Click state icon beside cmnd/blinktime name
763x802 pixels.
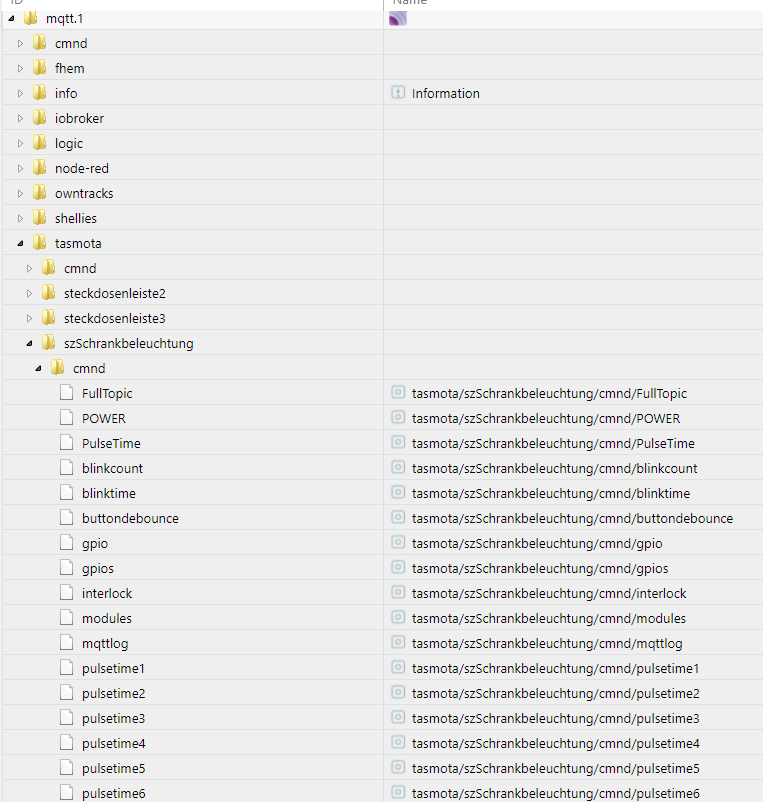tap(398, 493)
